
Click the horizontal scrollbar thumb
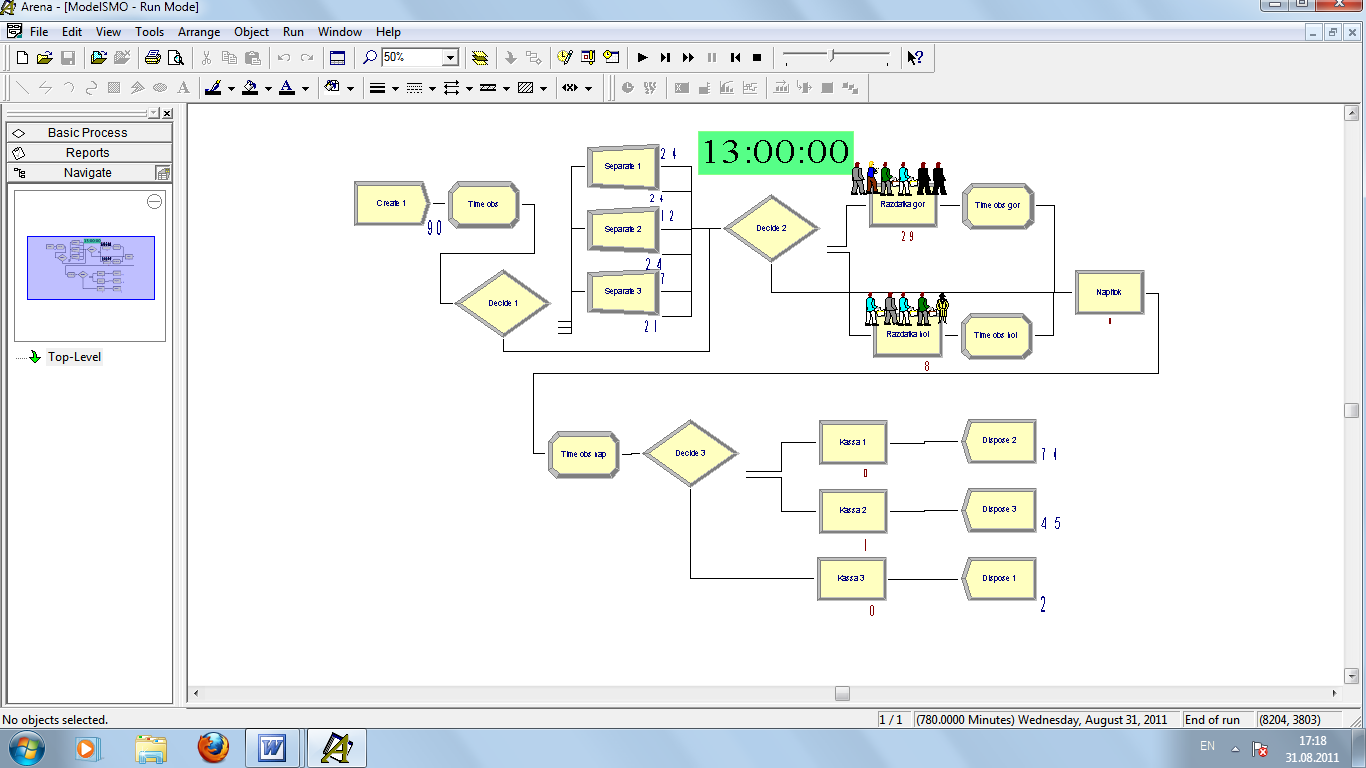pyautogui.click(x=843, y=693)
